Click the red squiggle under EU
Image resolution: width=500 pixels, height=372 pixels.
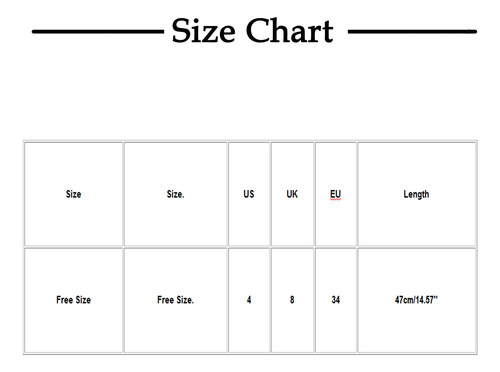click(x=336, y=200)
